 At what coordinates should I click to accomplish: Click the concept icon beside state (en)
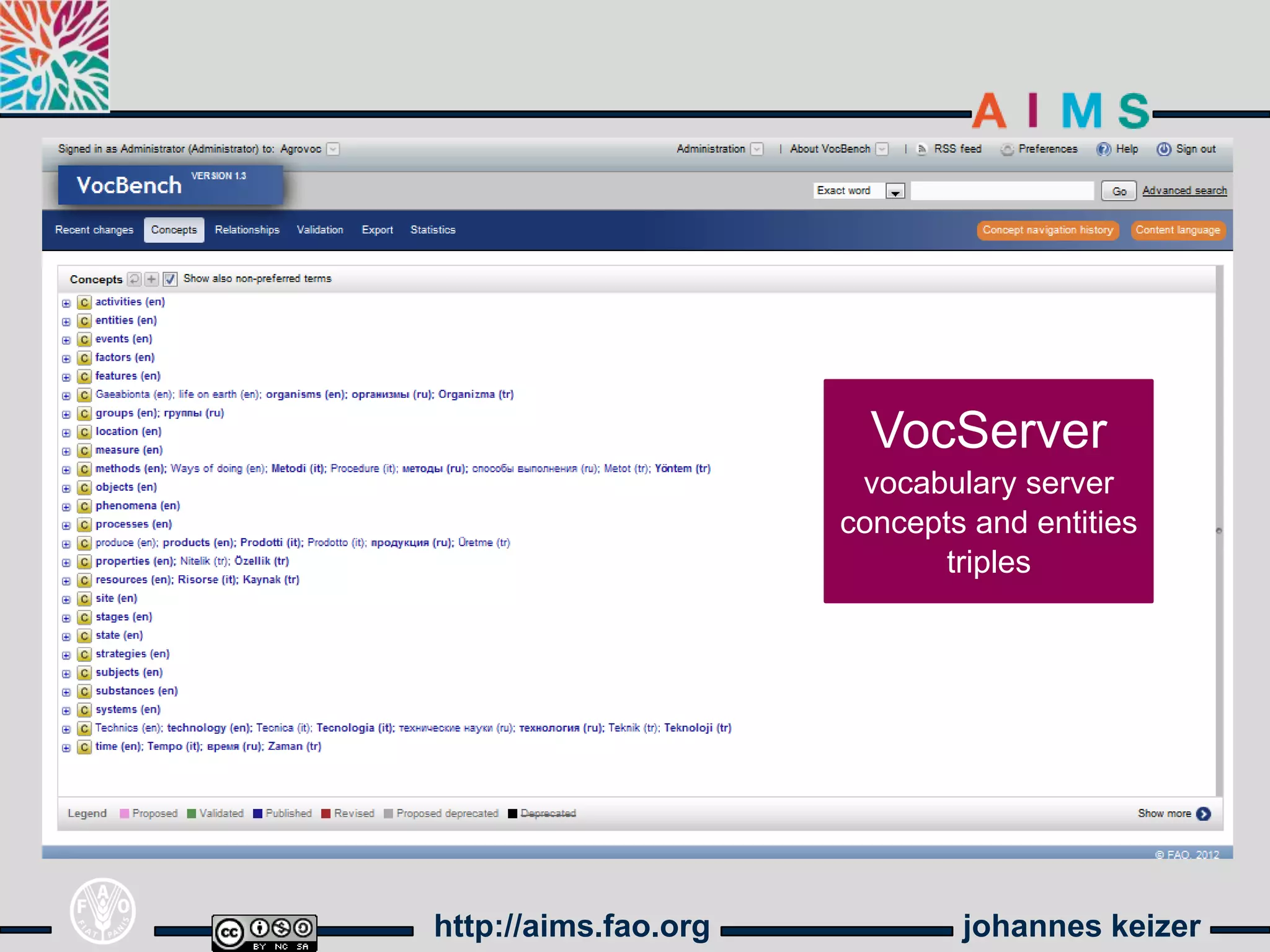pyautogui.click(x=84, y=636)
